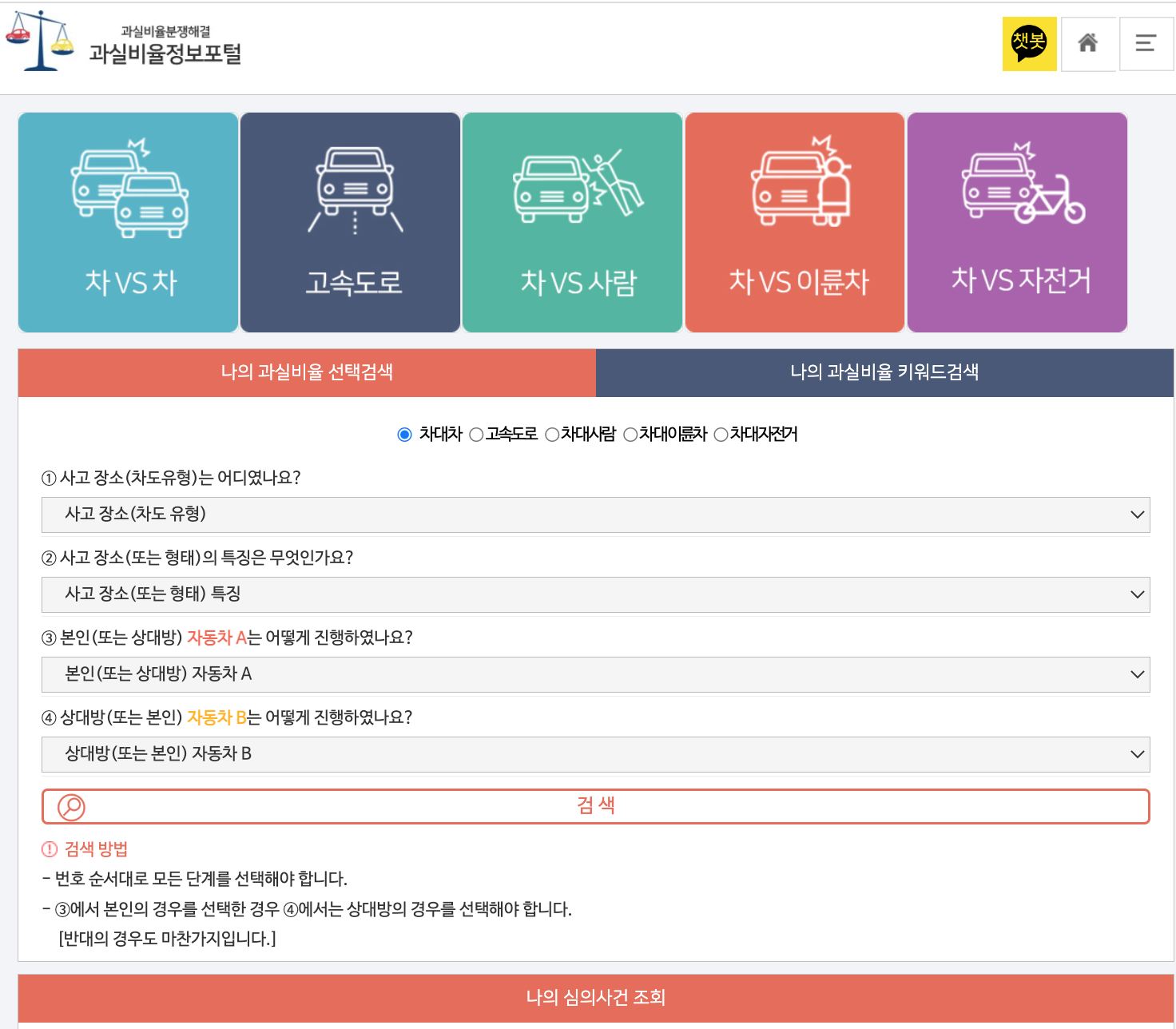This screenshot has height=1029, width=1176.
Task: Open the 본인(또는 상대방) 자동차 A dropdown
Action: click(x=594, y=674)
